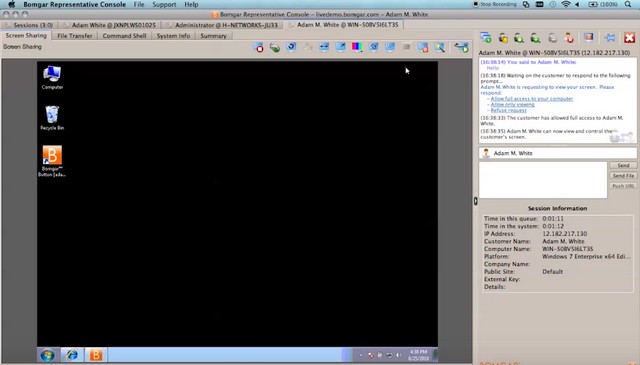
Task: Click the Adam M. White recipient row
Action: coord(558,153)
